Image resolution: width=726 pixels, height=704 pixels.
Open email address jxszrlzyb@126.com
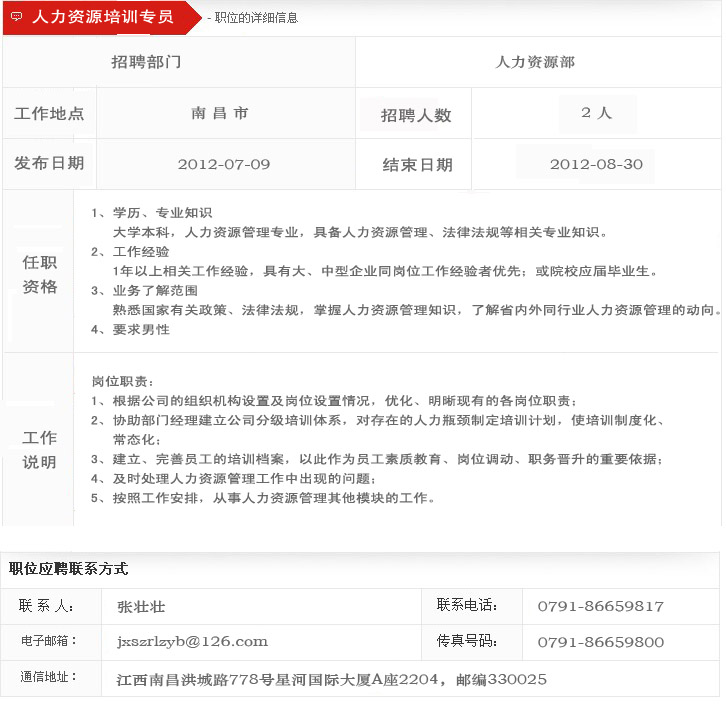tap(192, 641)
